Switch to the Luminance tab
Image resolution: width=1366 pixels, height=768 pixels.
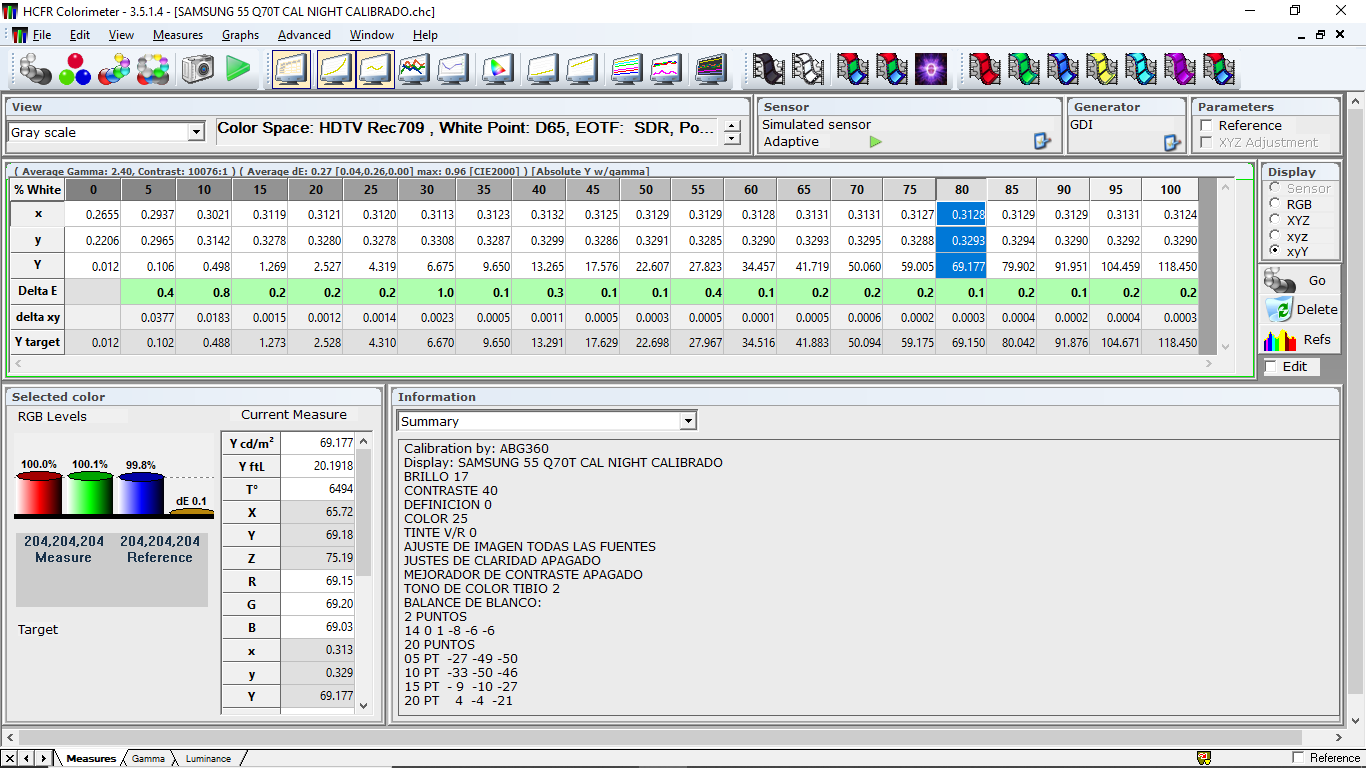click(208, 758)
